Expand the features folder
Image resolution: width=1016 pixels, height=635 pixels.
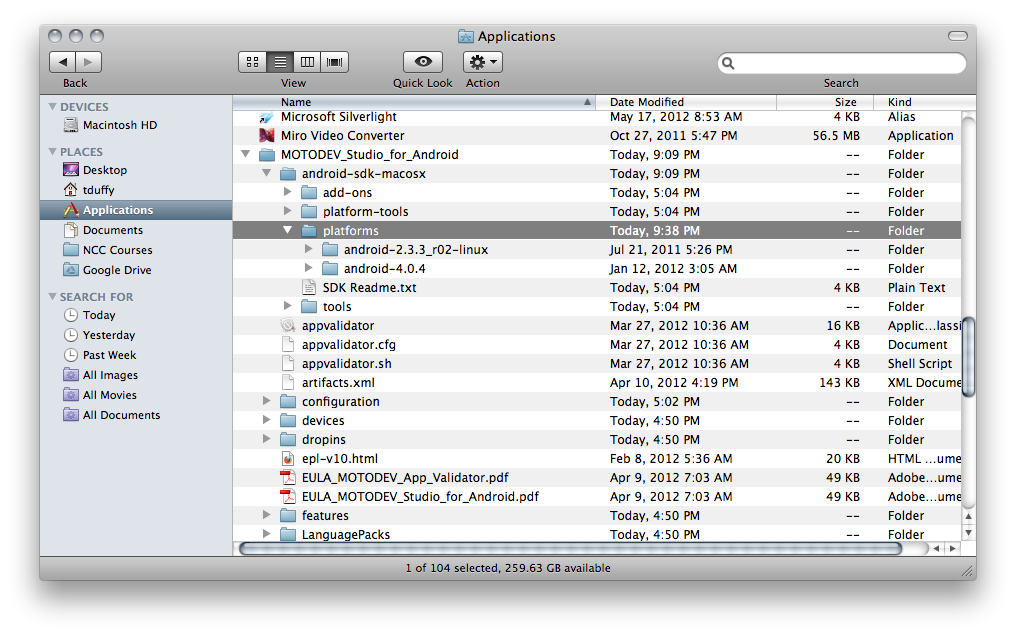[x=266, y=515]
